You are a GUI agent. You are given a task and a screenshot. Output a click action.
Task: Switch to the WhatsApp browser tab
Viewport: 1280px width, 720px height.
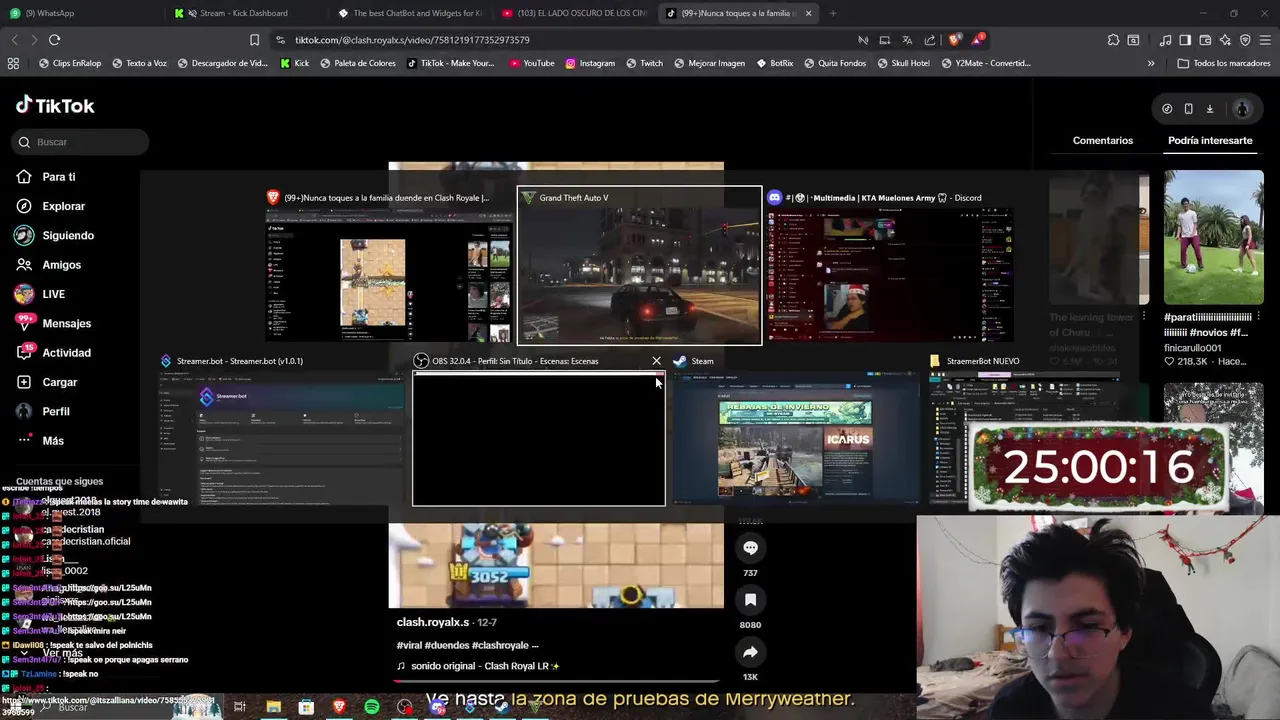pyautogui.click(x=79, y=13)
